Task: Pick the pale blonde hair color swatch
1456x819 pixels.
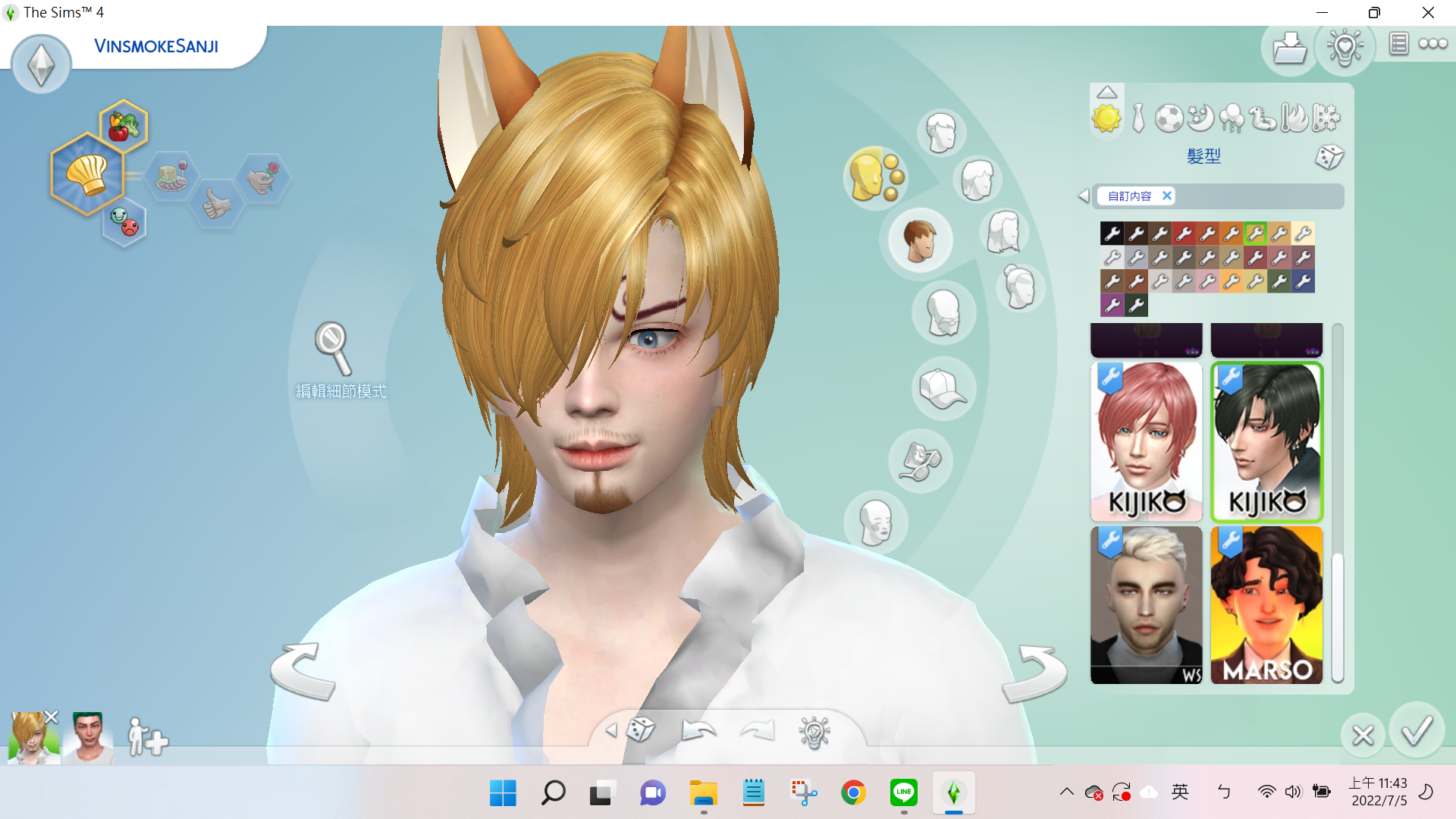Action: click(x=1303, y=234)
